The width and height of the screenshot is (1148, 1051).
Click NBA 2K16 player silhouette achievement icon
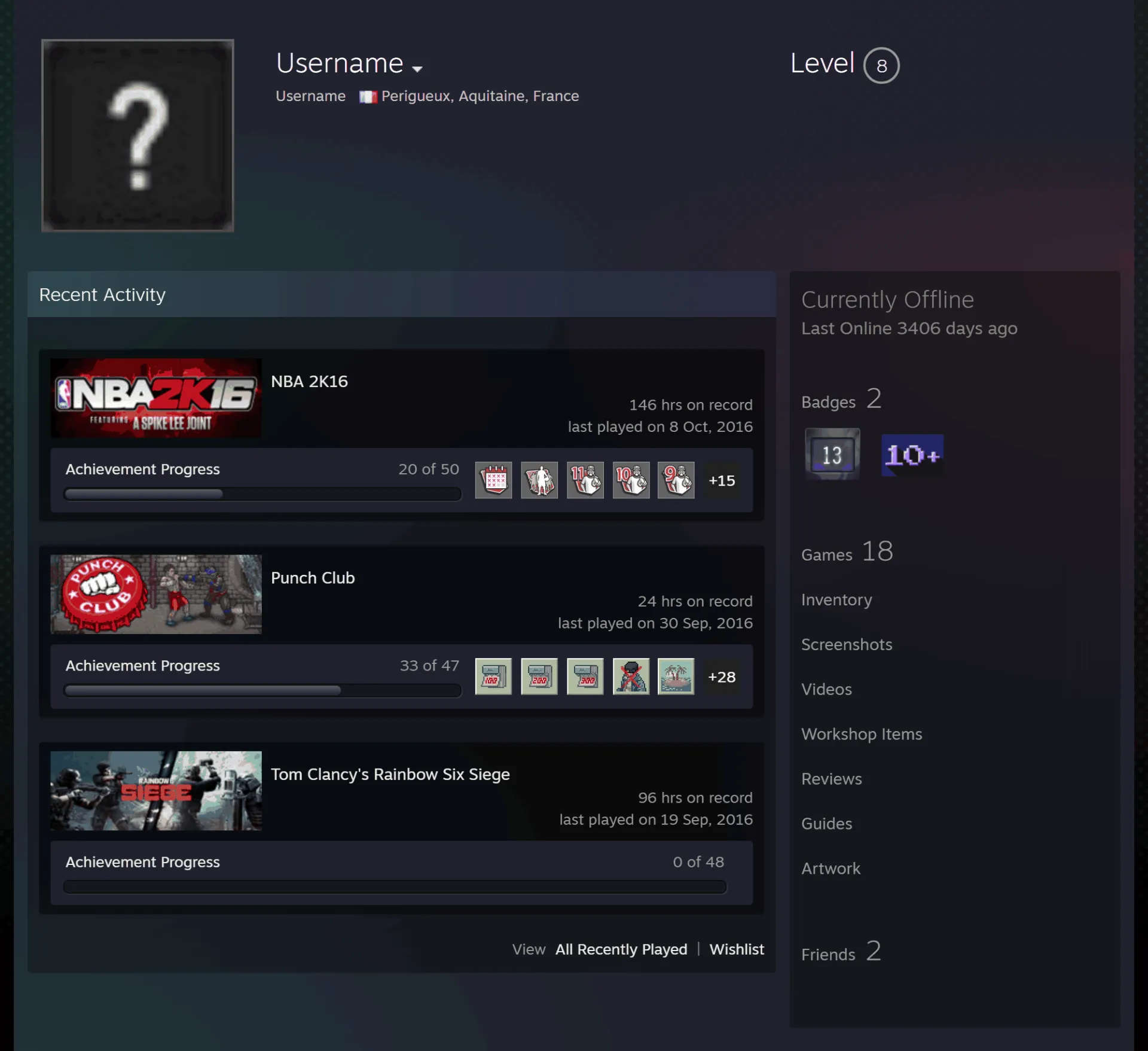coord(539,480)
